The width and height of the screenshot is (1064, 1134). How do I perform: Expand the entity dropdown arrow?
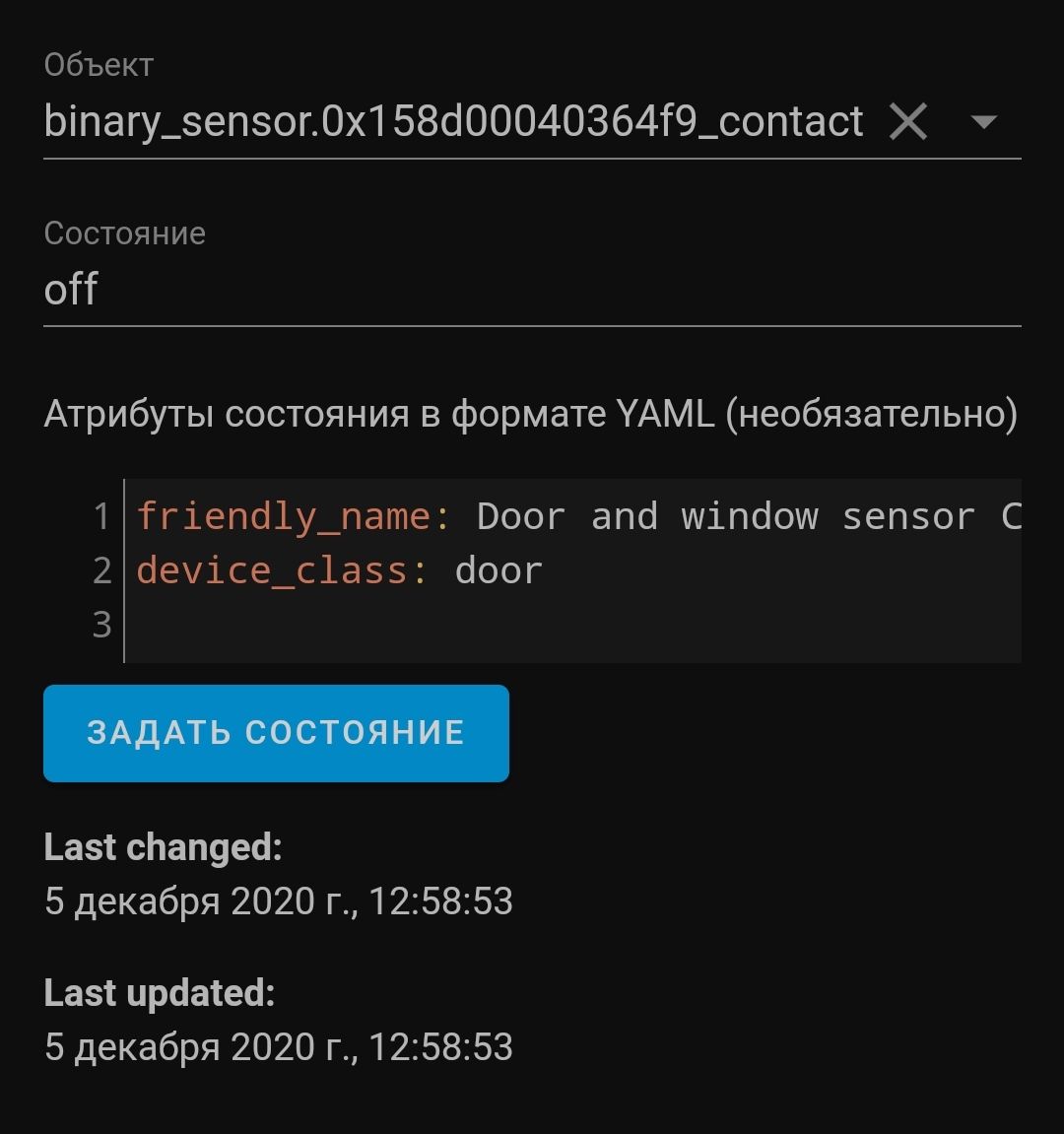(x=983, y=122)
